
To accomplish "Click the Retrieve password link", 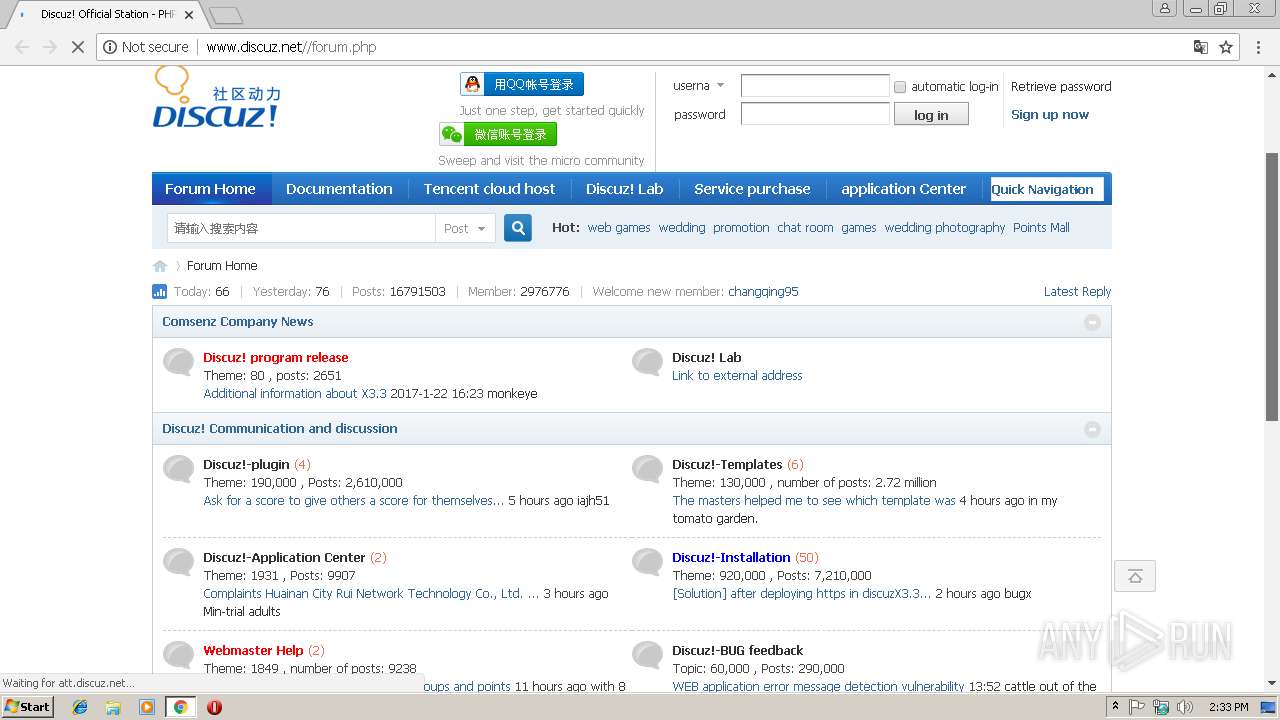I will (x=1061, y=87).
